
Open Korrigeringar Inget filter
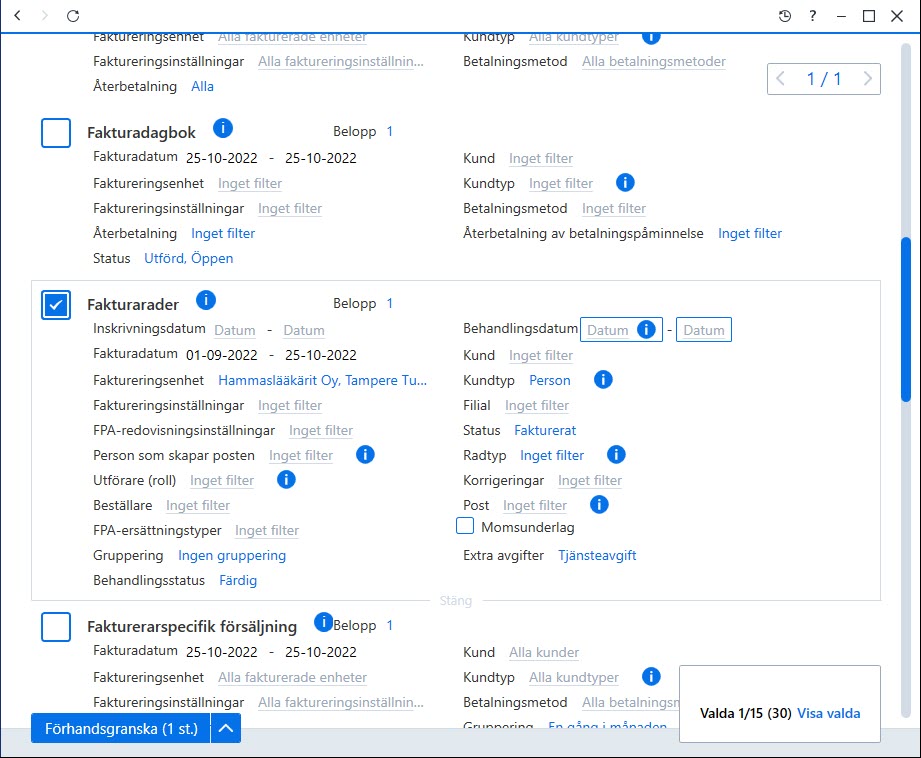[x=590, y=481]
